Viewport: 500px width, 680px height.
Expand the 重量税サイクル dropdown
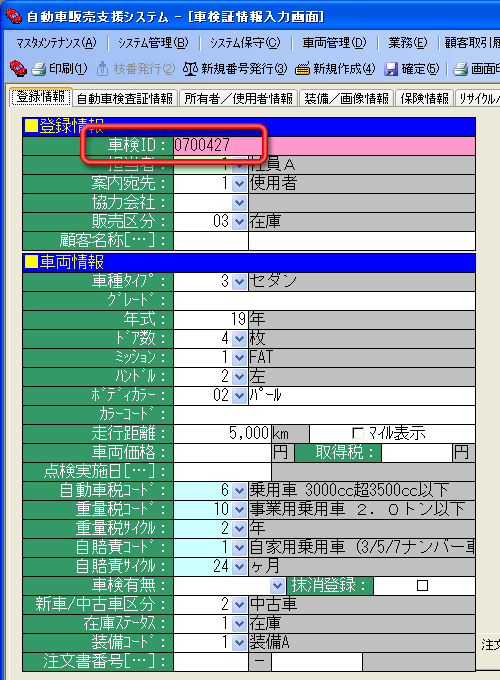click(x=239, y=529)
